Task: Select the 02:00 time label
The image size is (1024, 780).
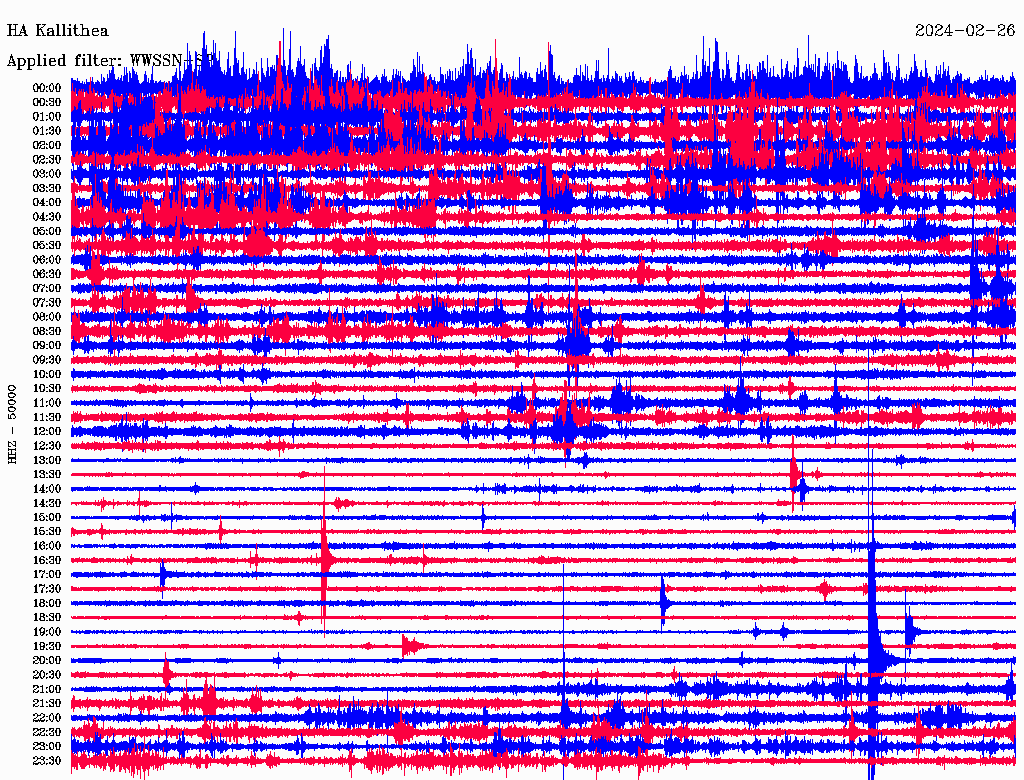Action: click(x=47, y=145)
